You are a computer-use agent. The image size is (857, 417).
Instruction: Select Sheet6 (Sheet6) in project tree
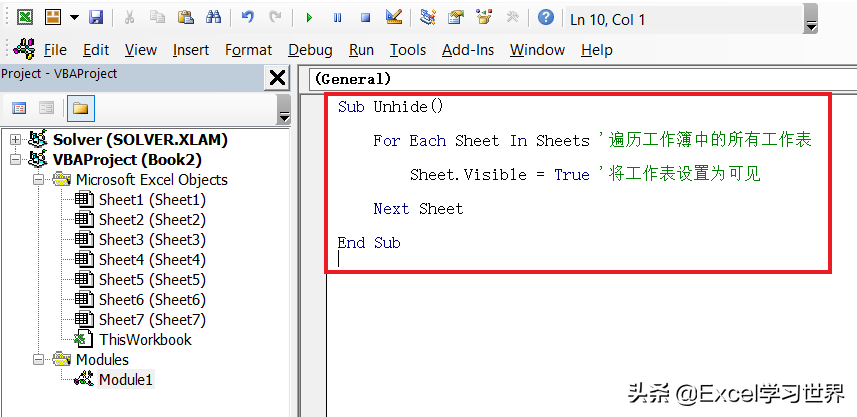coord(152,299)
